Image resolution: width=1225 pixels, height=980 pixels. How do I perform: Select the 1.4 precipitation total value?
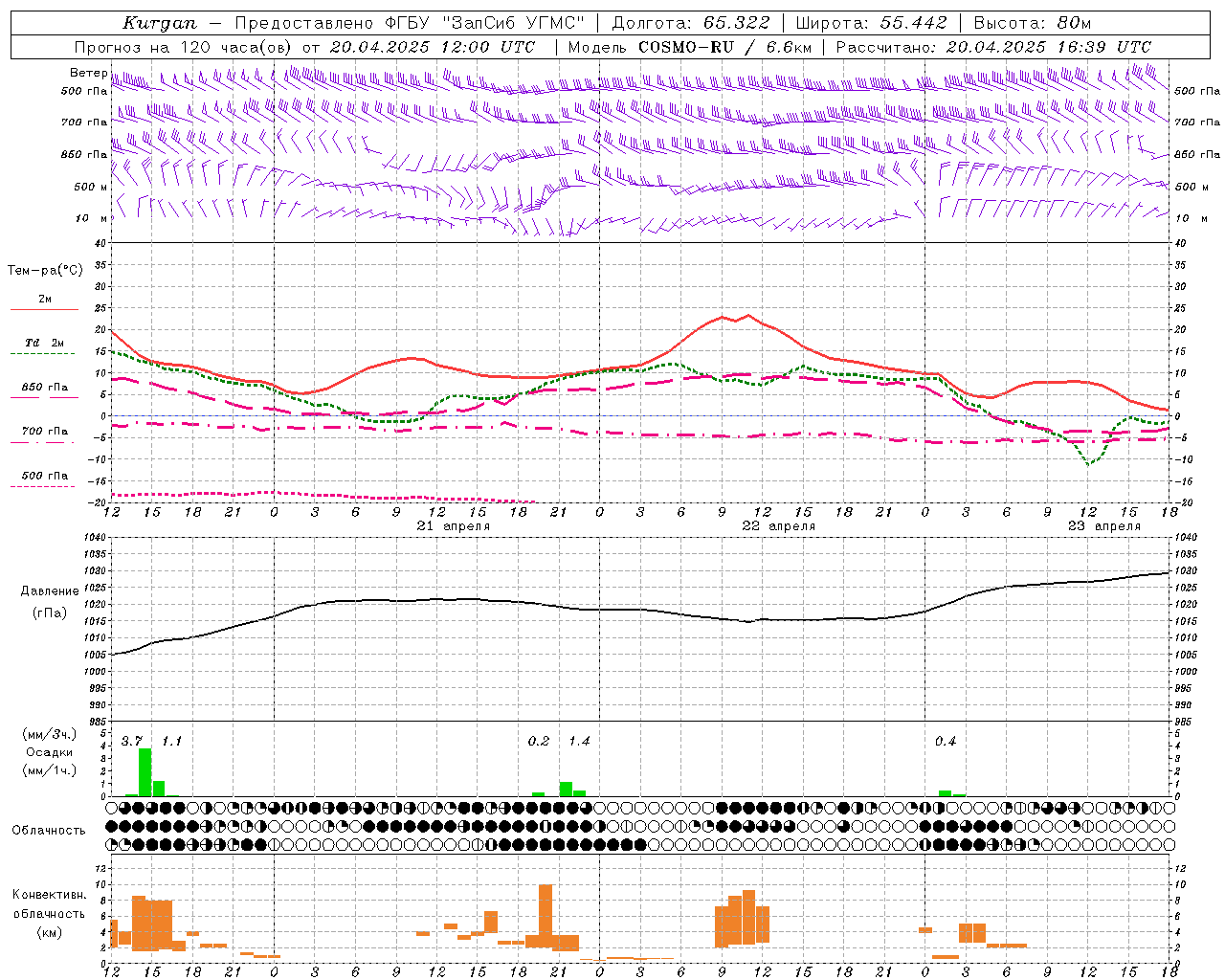pos(579,742)
